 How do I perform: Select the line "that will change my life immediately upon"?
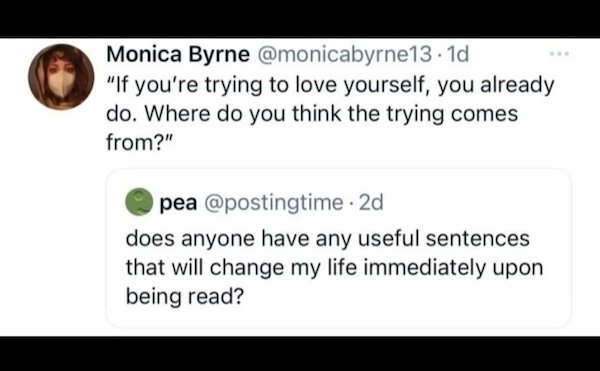pos(334,268)
